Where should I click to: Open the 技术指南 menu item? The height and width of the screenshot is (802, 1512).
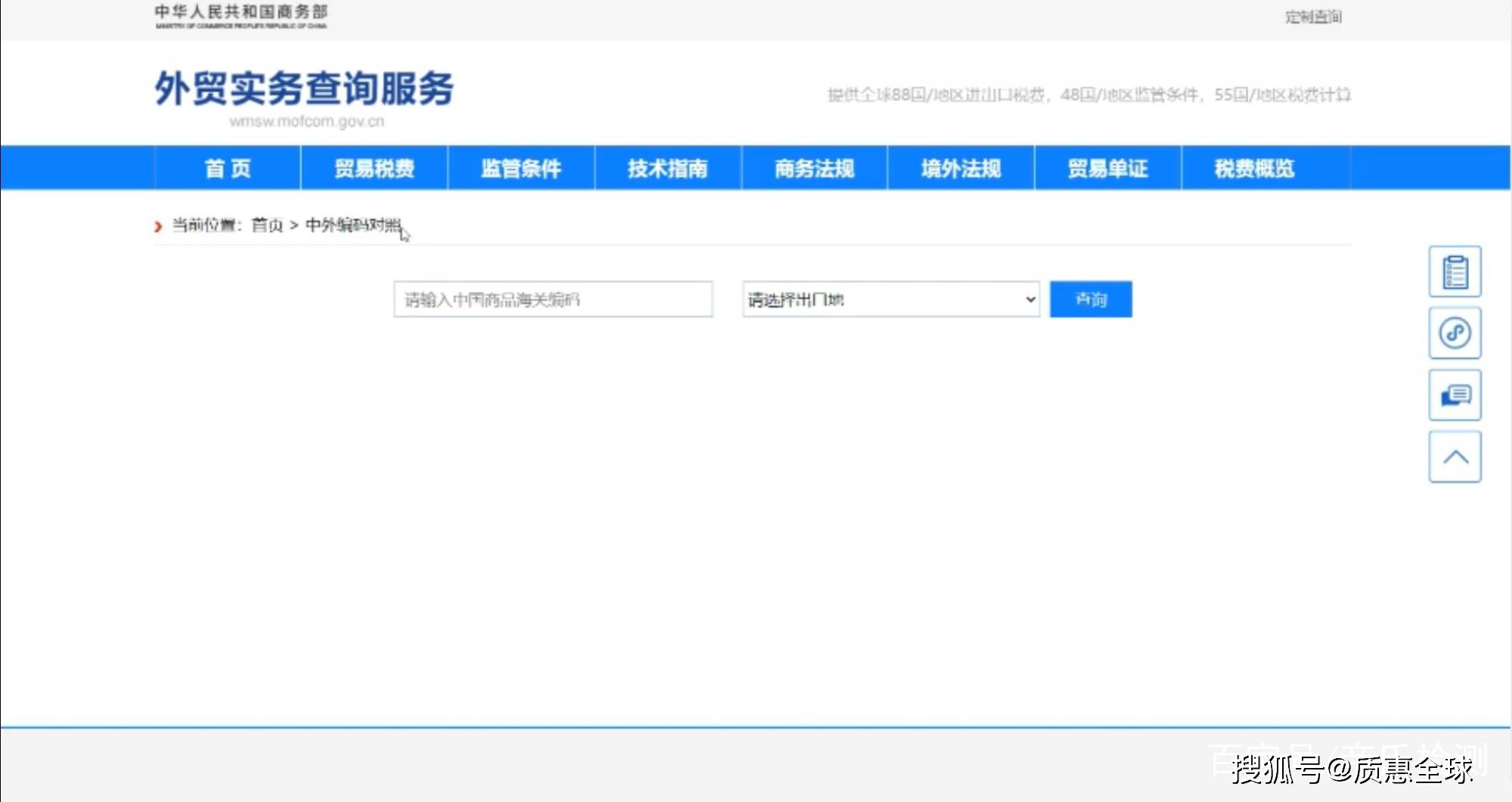(x=668, y=169)
